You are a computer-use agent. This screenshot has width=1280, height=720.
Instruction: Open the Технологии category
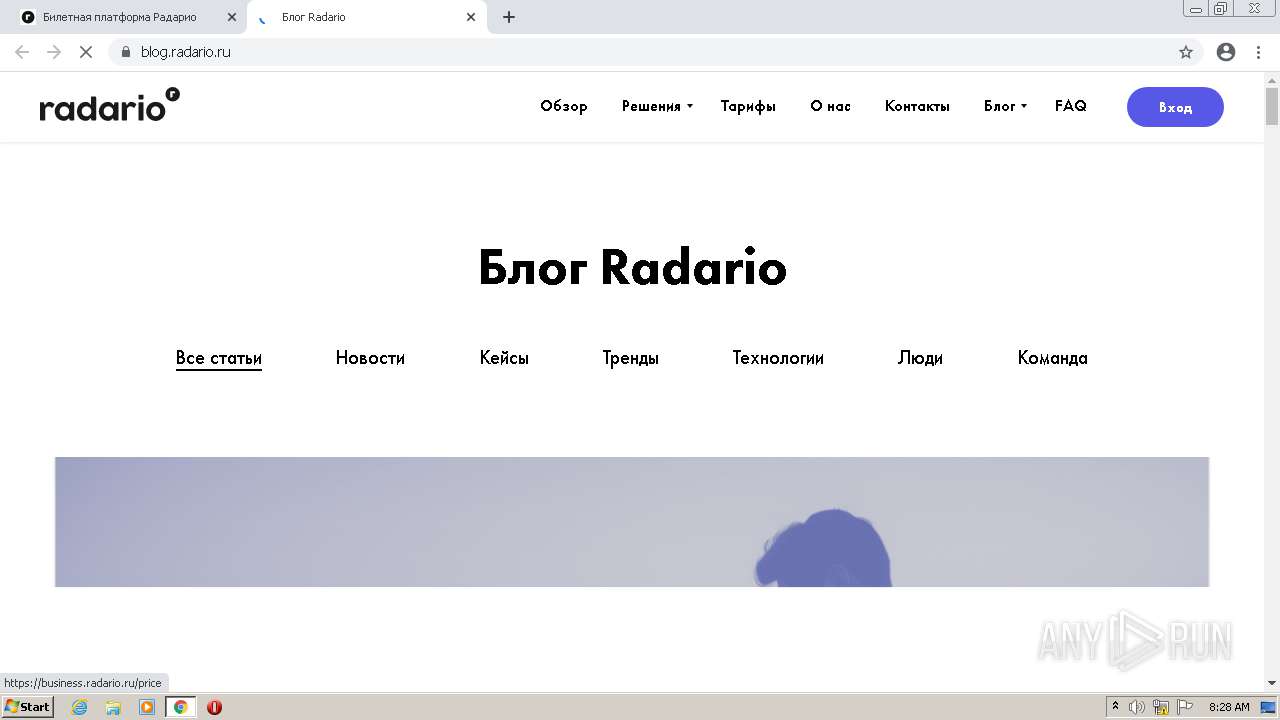coord(778,358)
